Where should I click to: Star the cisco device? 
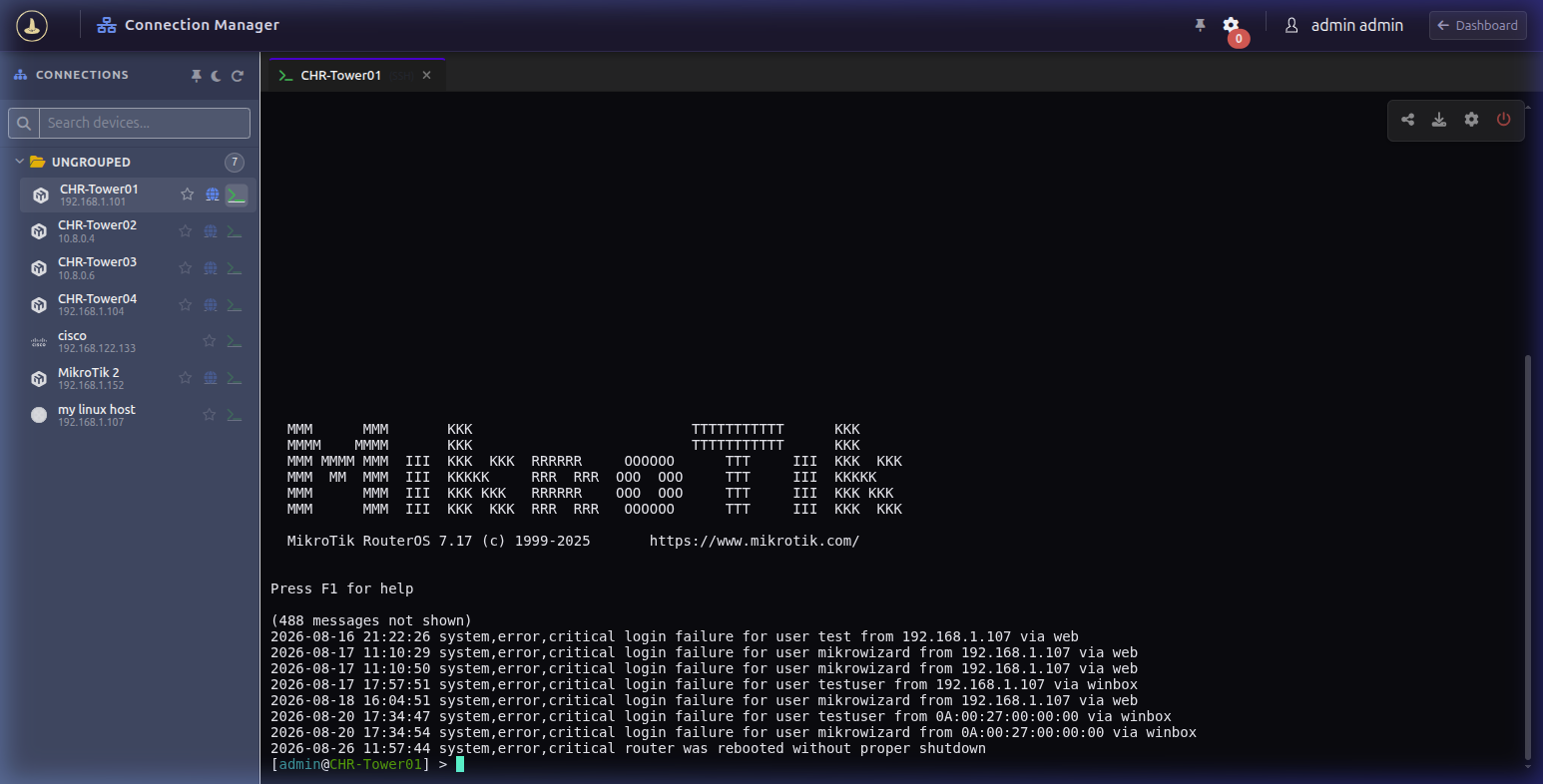pyautogui.click(x=209, y=341)
